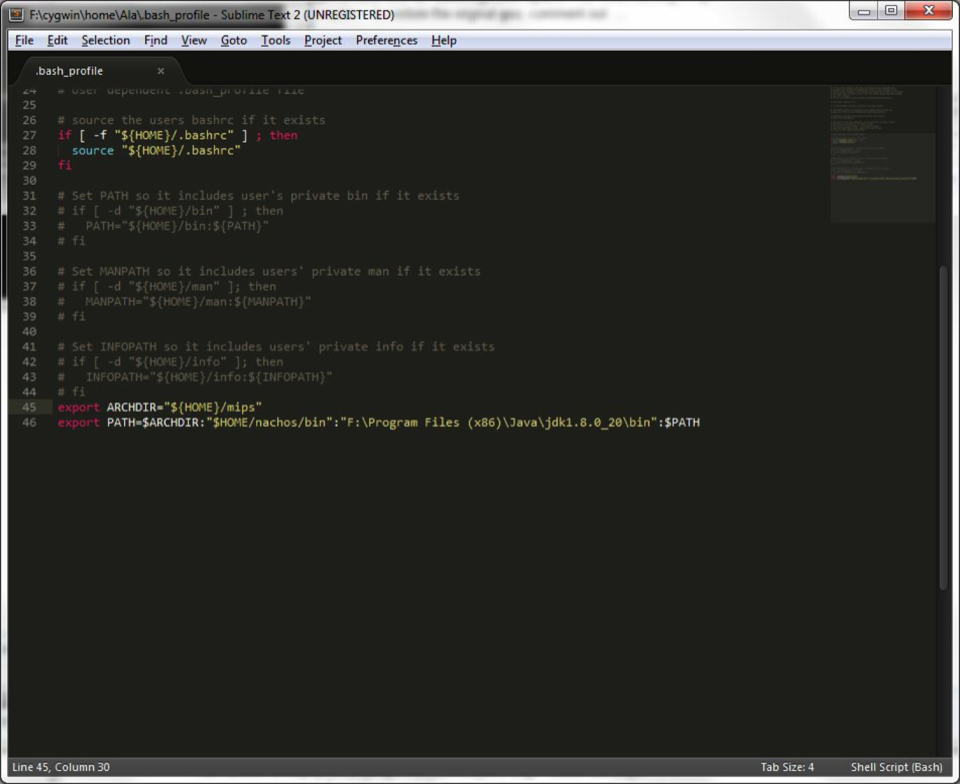
Task: Minimize the Sublime Text window
Action: pos(864,11)
